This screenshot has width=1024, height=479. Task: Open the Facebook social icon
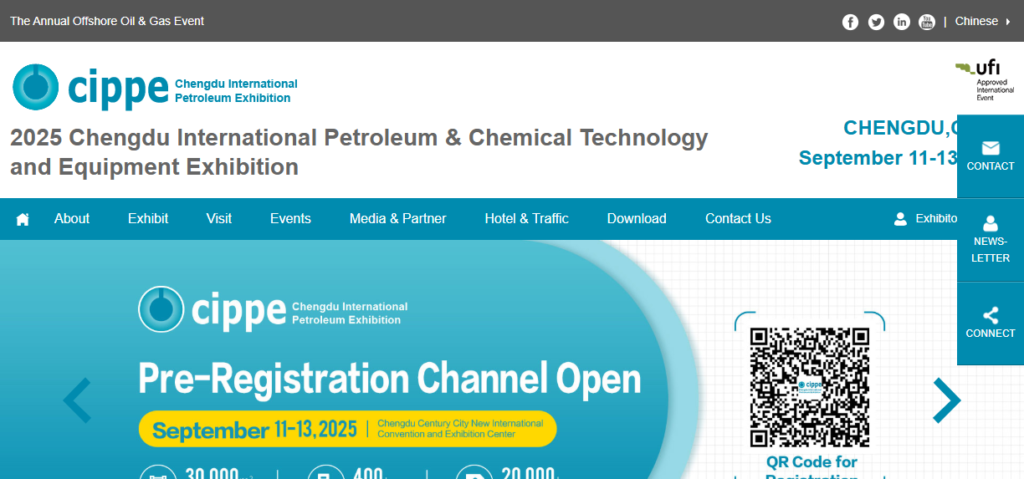point(850,22)
